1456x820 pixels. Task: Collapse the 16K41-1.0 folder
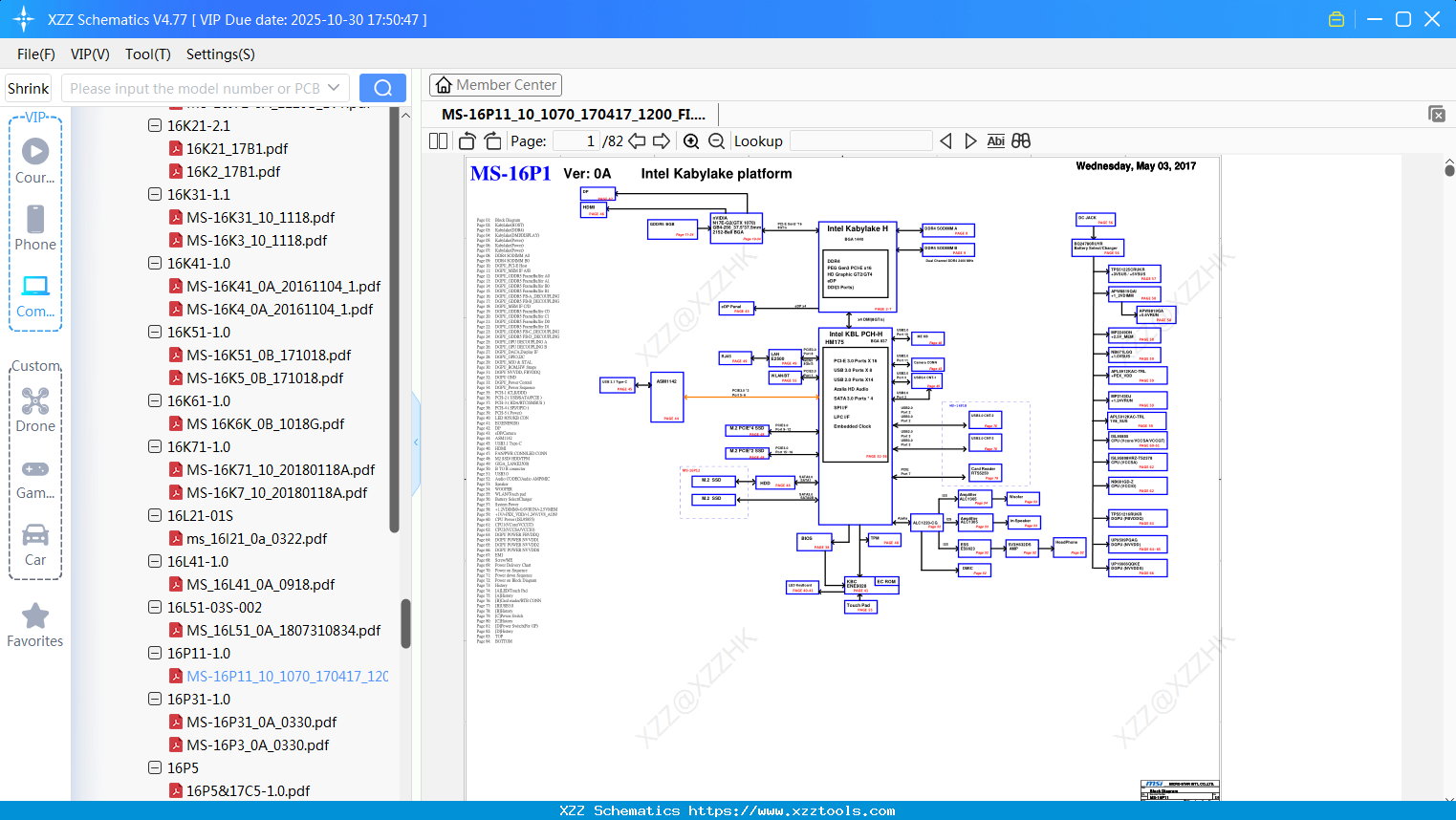click(155, 263)
